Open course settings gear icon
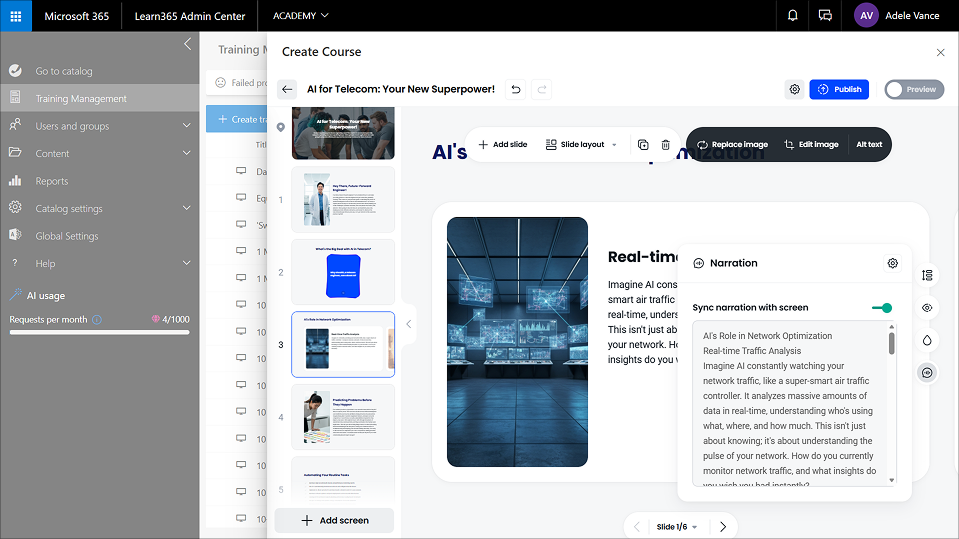 click(x=795, y=89)
